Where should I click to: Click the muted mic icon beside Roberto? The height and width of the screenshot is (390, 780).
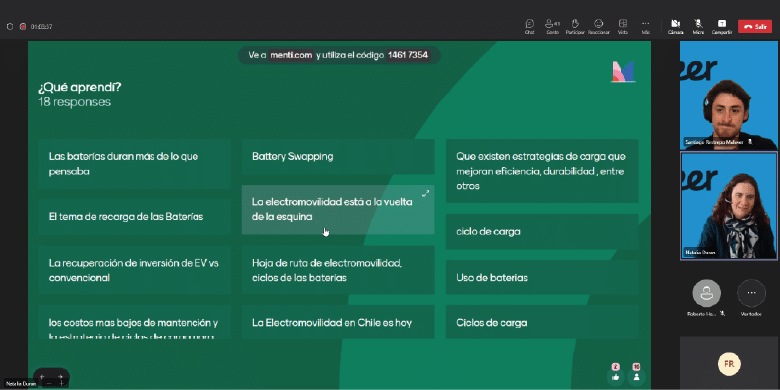(x=723, y=314)
